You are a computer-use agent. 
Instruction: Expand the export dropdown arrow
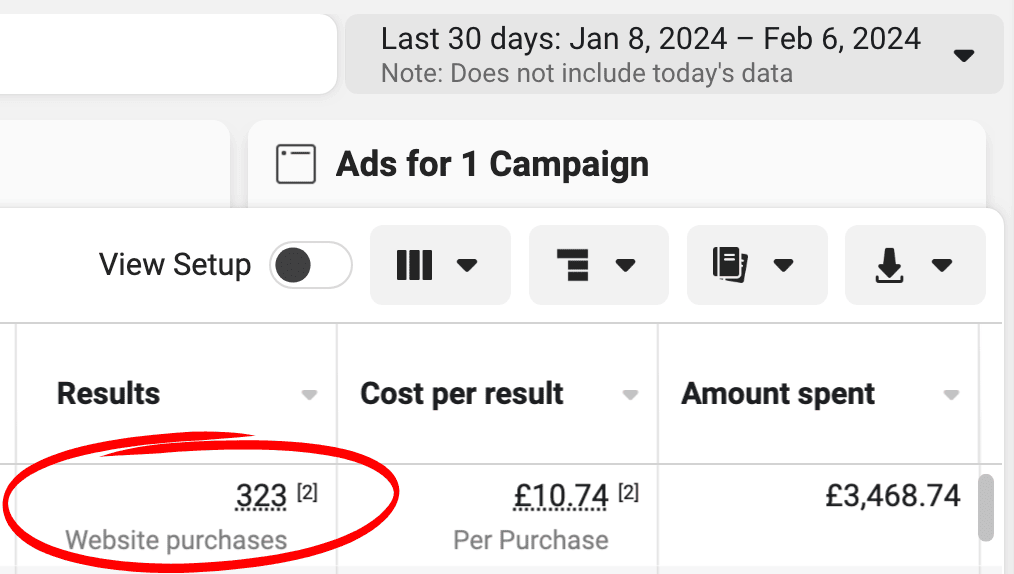tap(942, 265)
